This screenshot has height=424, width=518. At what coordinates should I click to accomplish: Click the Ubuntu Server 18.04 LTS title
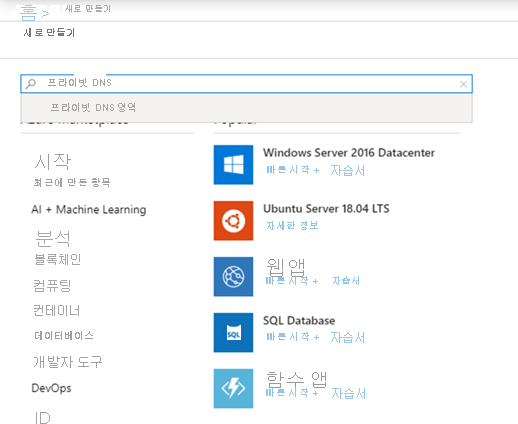pyautogui.click(x=326, y=209)
